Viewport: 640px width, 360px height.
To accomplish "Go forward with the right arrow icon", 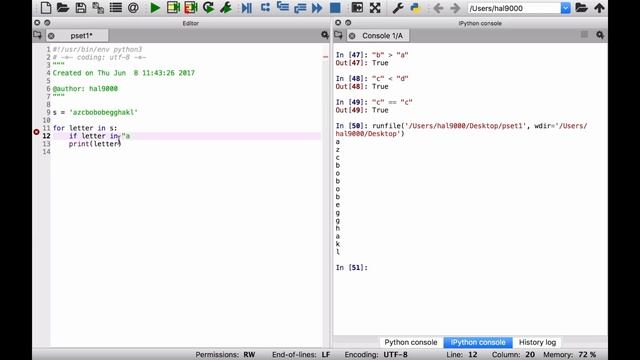I will (455, 8).
